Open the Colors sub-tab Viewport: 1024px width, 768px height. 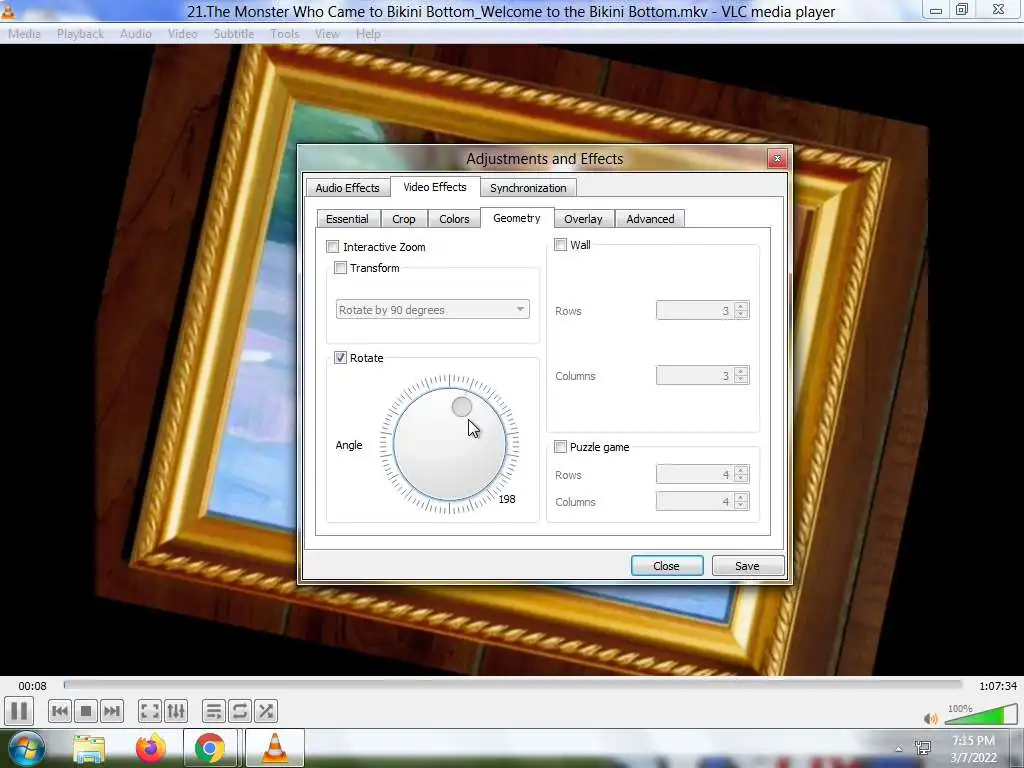click(454, 219)
